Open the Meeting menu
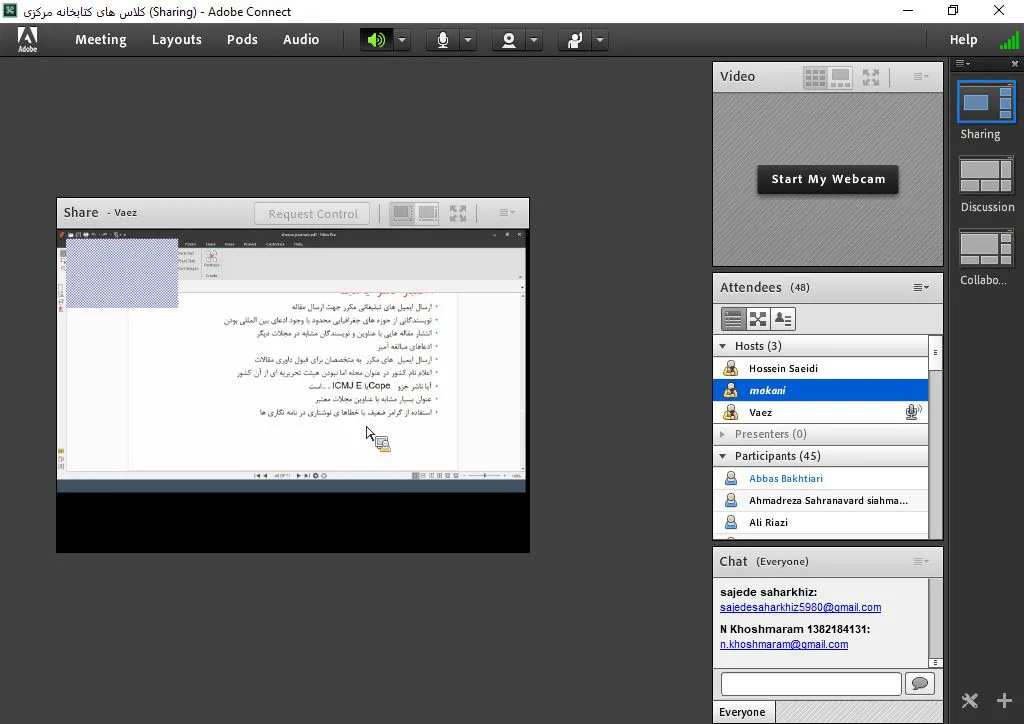This screenshot has width=1024, height=724. pyautogui.click(x=101, y=40)
